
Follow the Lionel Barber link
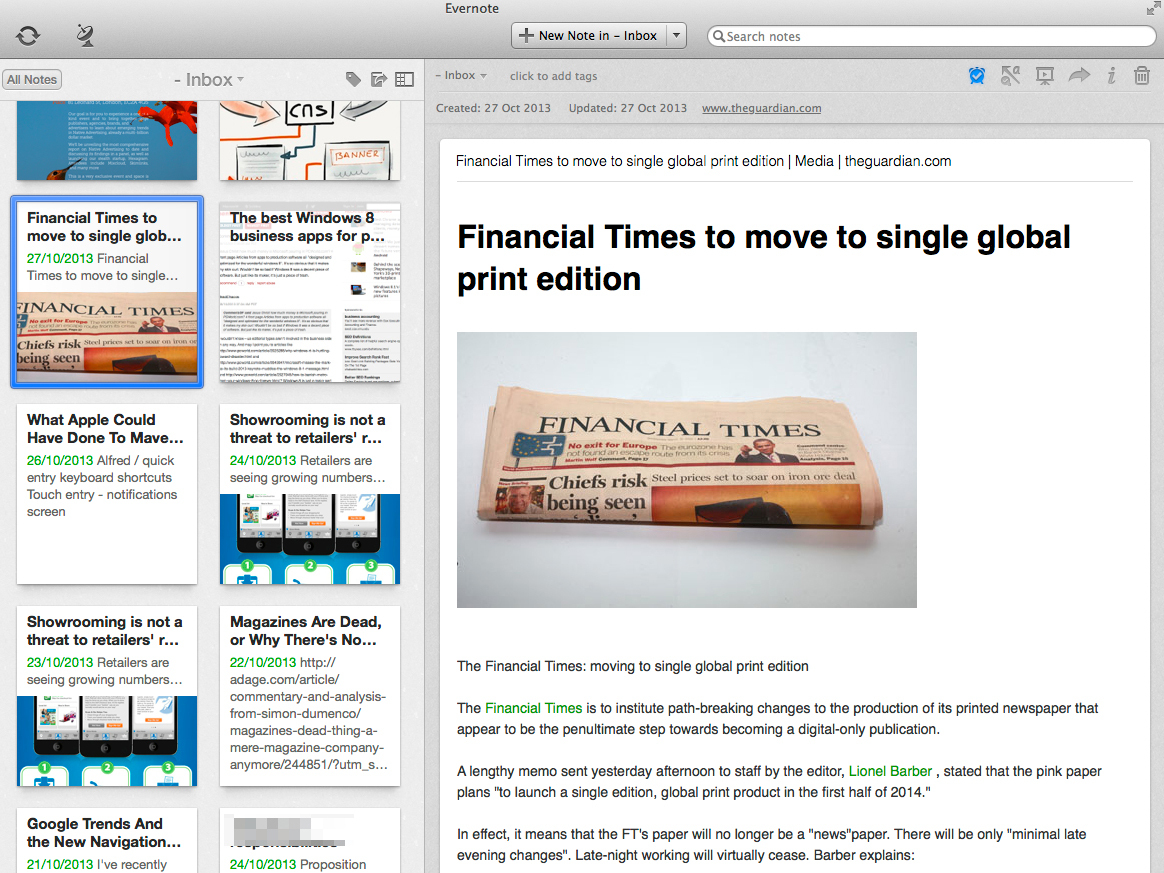click(890, 771)
